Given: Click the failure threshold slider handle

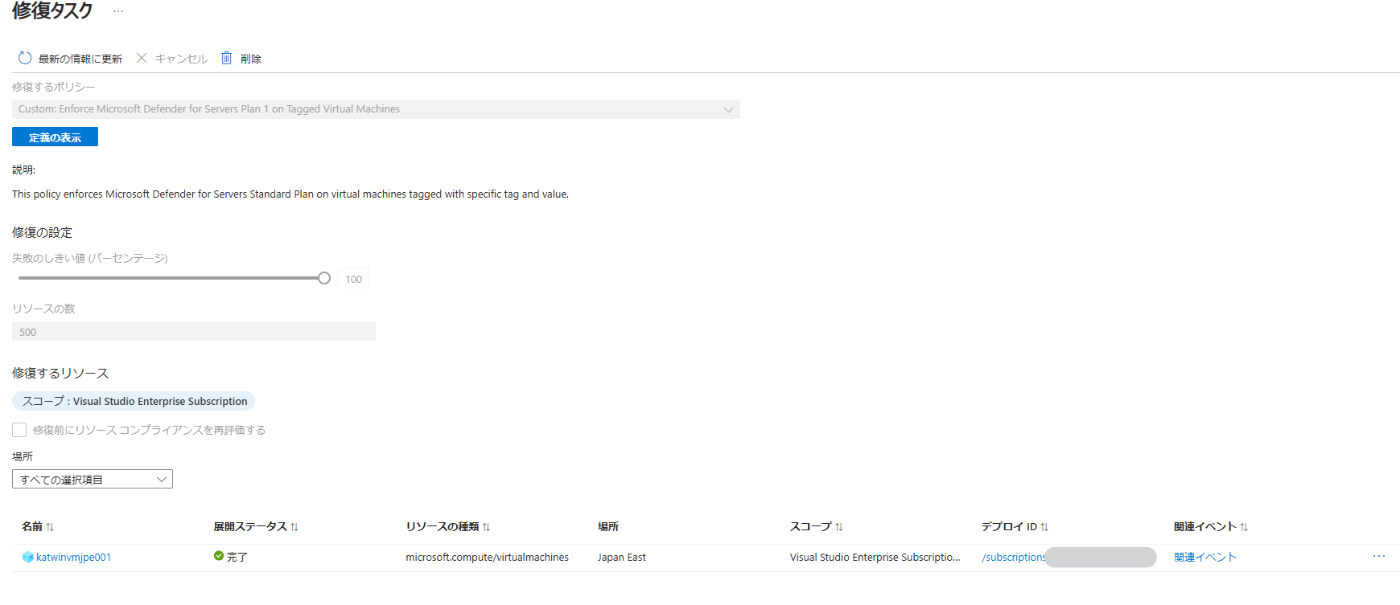Looking at the screenshot, I should point(324,278).
